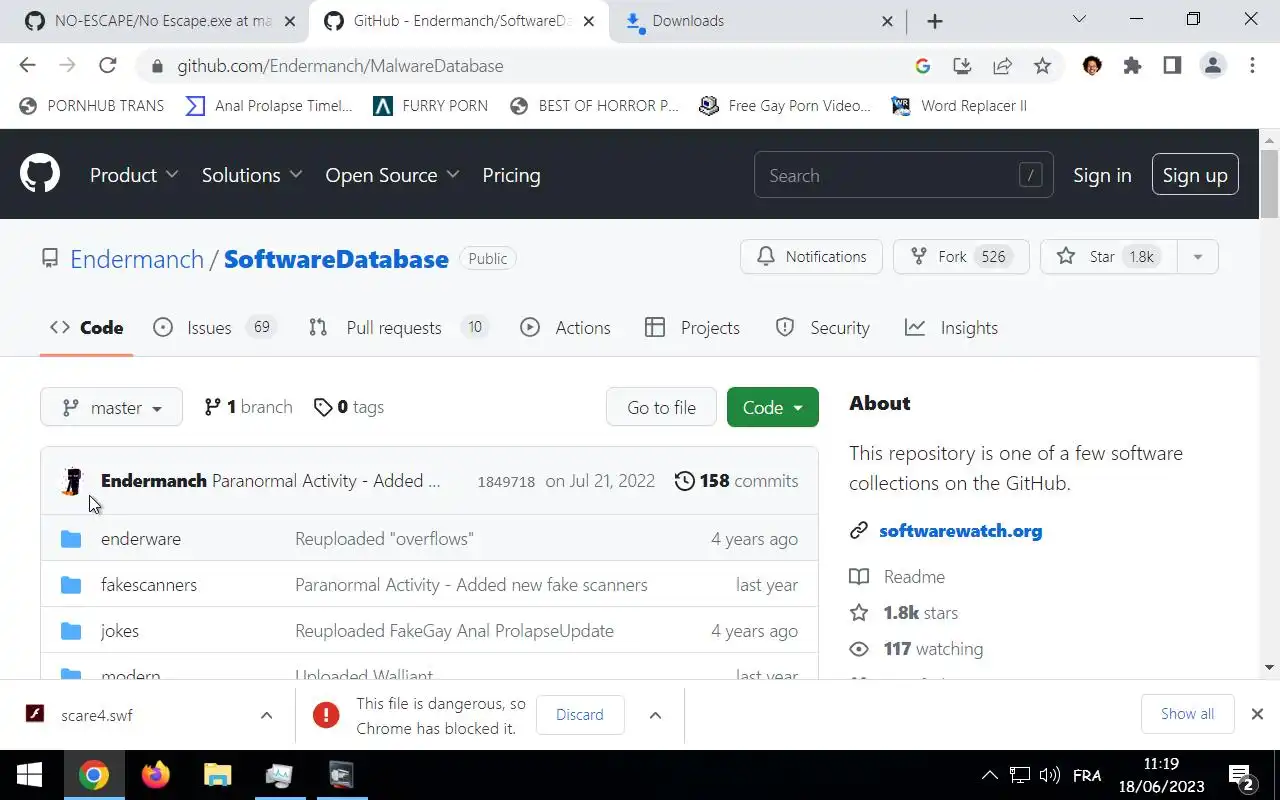This screenshot has height=800, width=1280.
Task: Click the Google icon in address bar
Action: click(922, 66)
